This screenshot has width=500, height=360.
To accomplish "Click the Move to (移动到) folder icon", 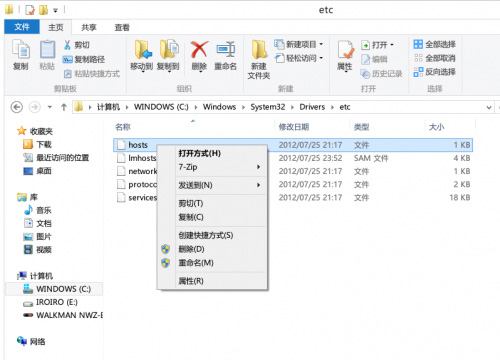I will tap(143, 49).
